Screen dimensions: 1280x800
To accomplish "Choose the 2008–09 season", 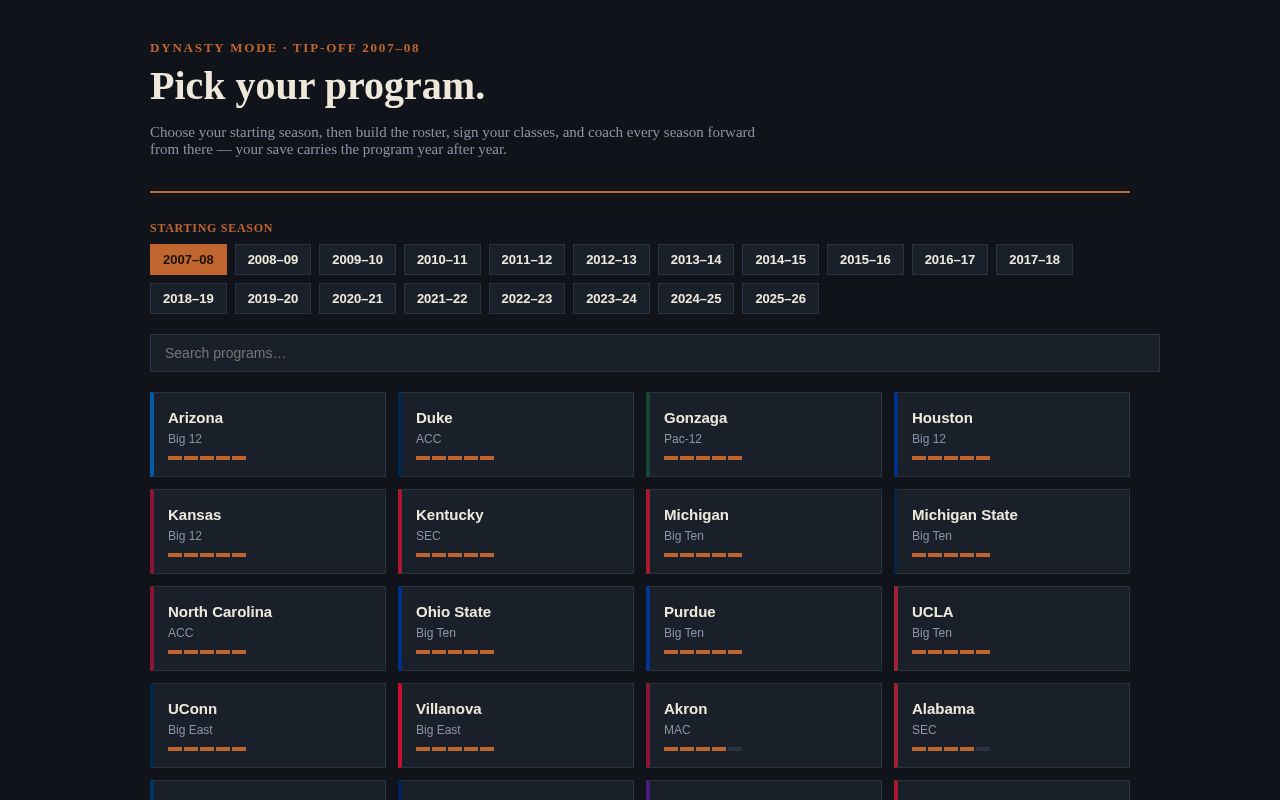I will point(273,259).
